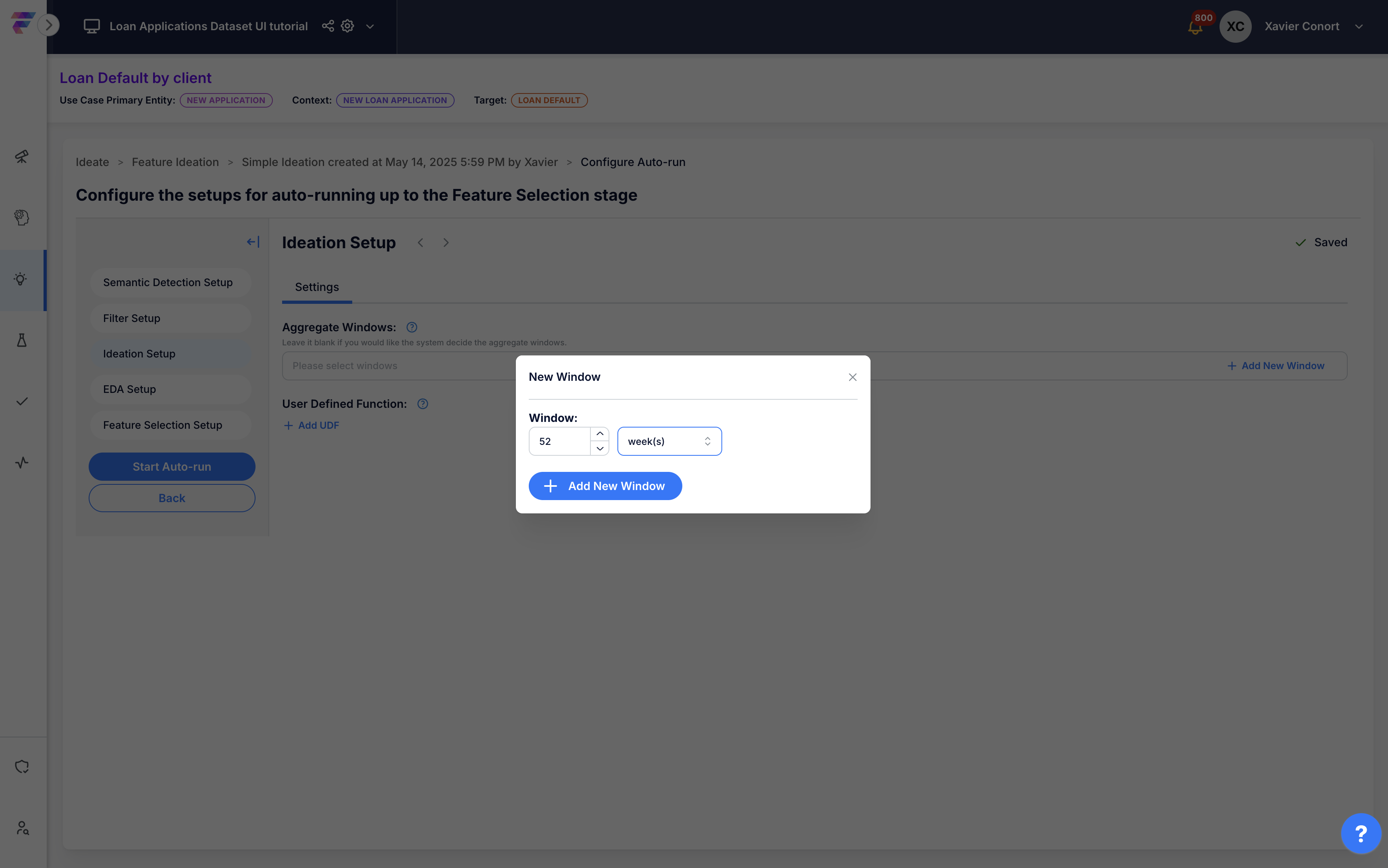The height and width of the screenshot is (868, 1388).
Task: Collapse the setup steps panel arrow icon
Action: pyautogui.click(x=253, y=242)
